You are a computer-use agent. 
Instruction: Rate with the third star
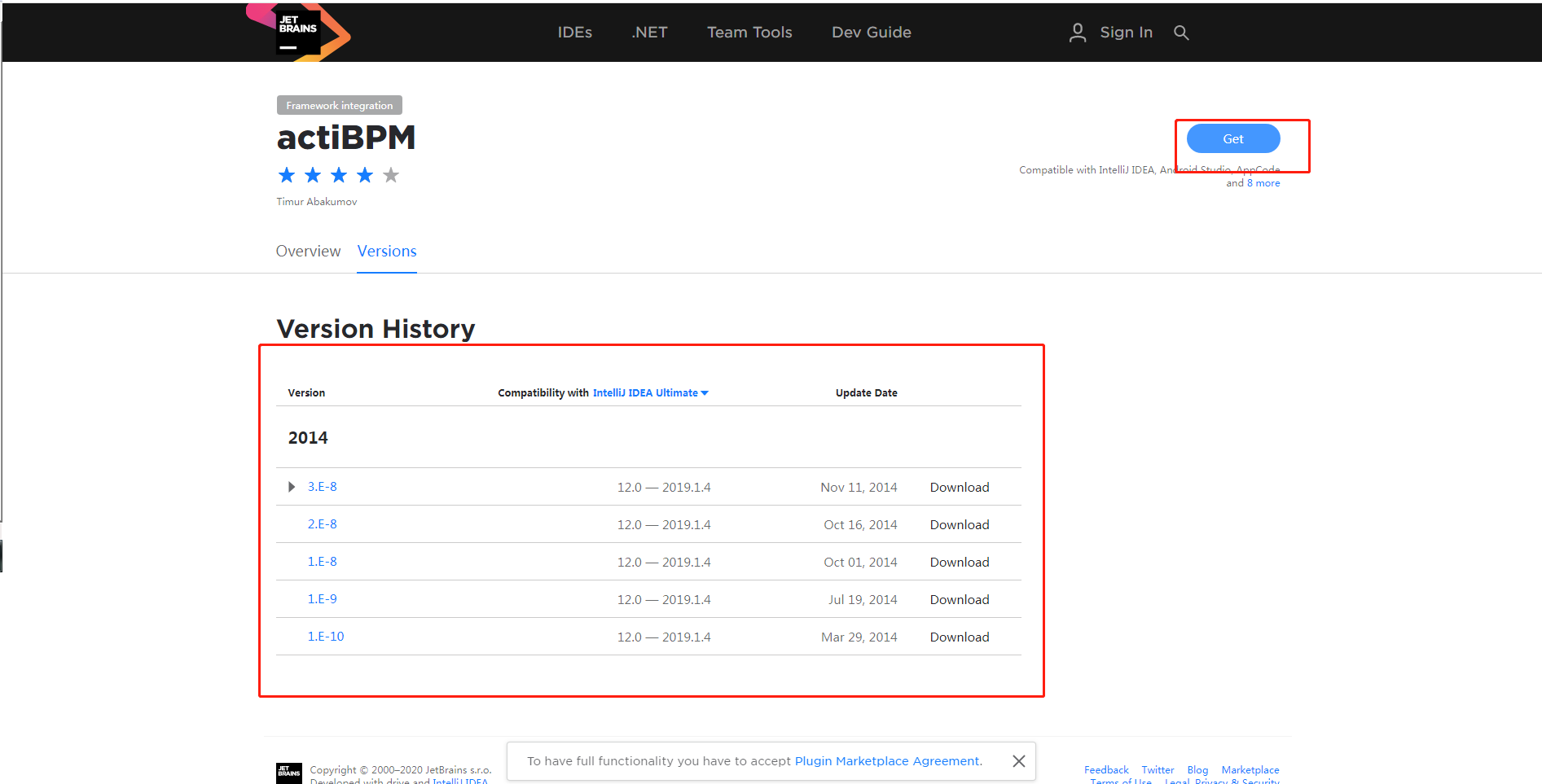[x=339, y=175]
